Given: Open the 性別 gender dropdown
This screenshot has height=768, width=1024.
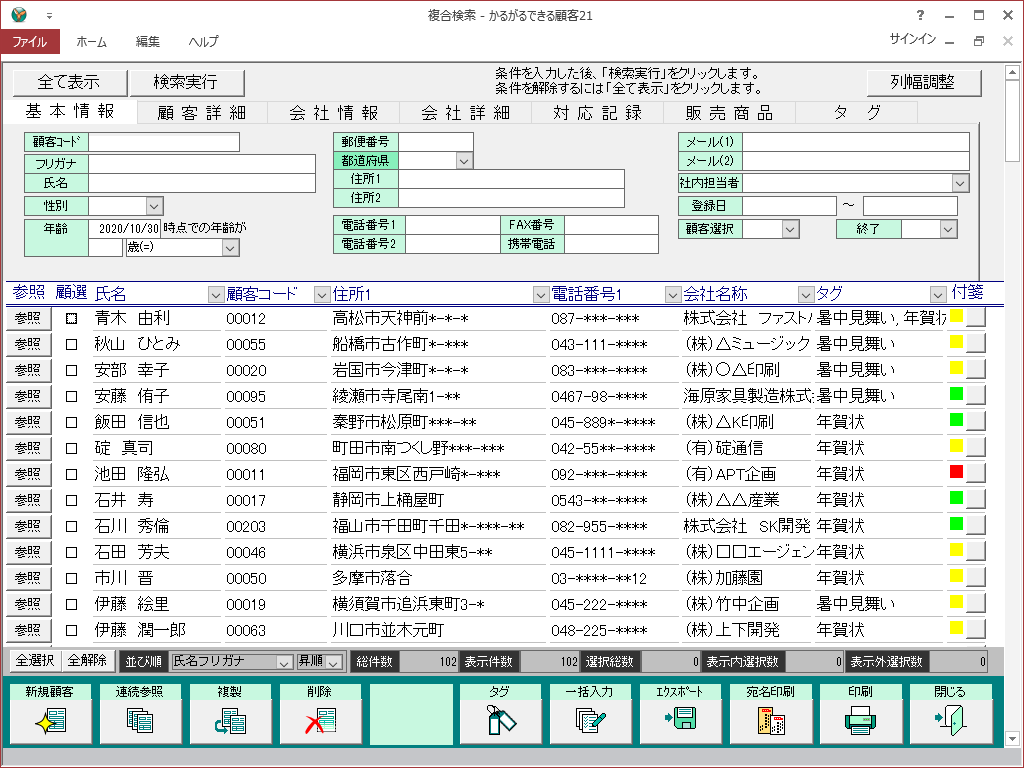Looking at the screenshot, I should click(x=154, y=206).
